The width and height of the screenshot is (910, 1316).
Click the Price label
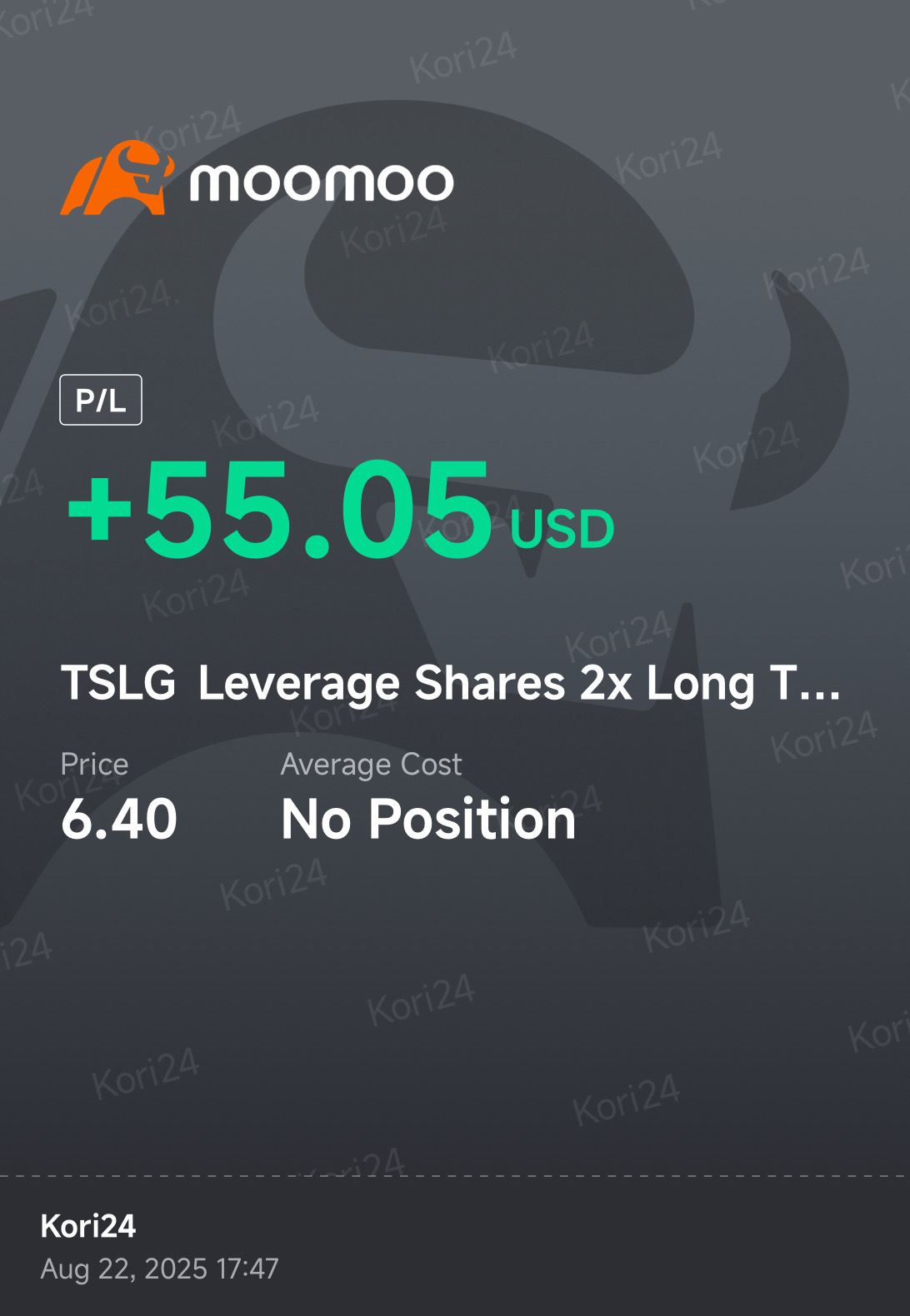[94, 764]
